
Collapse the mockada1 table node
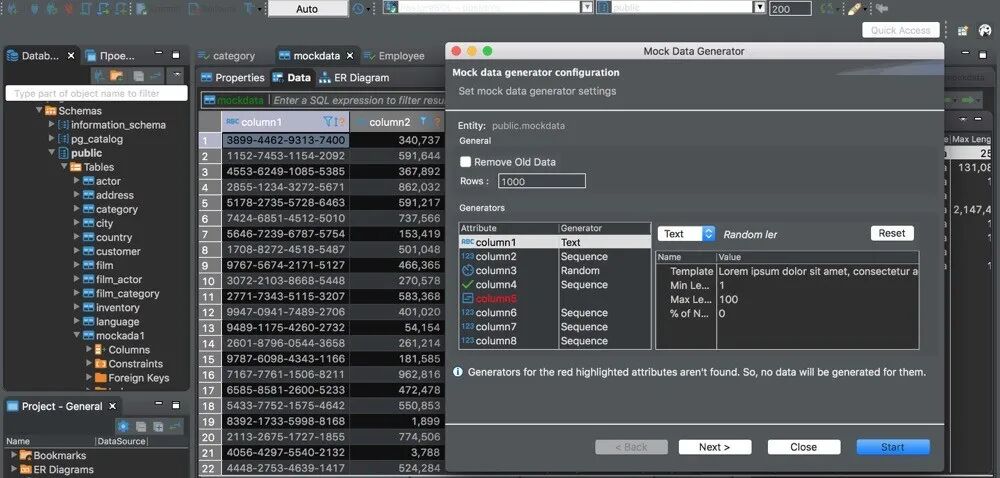pos(77,335)
